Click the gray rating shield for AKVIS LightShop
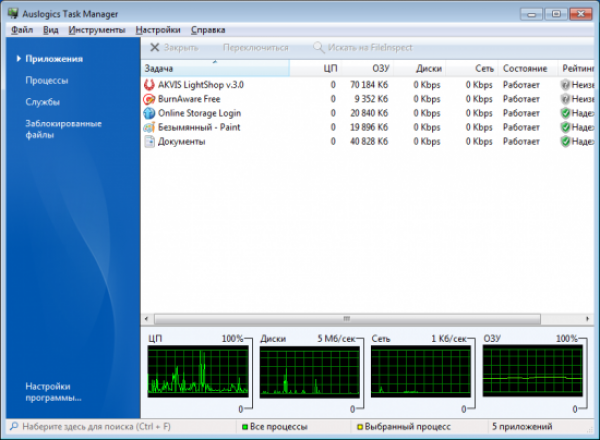This screenshot has width=600, height=440. tap(565, 85)
